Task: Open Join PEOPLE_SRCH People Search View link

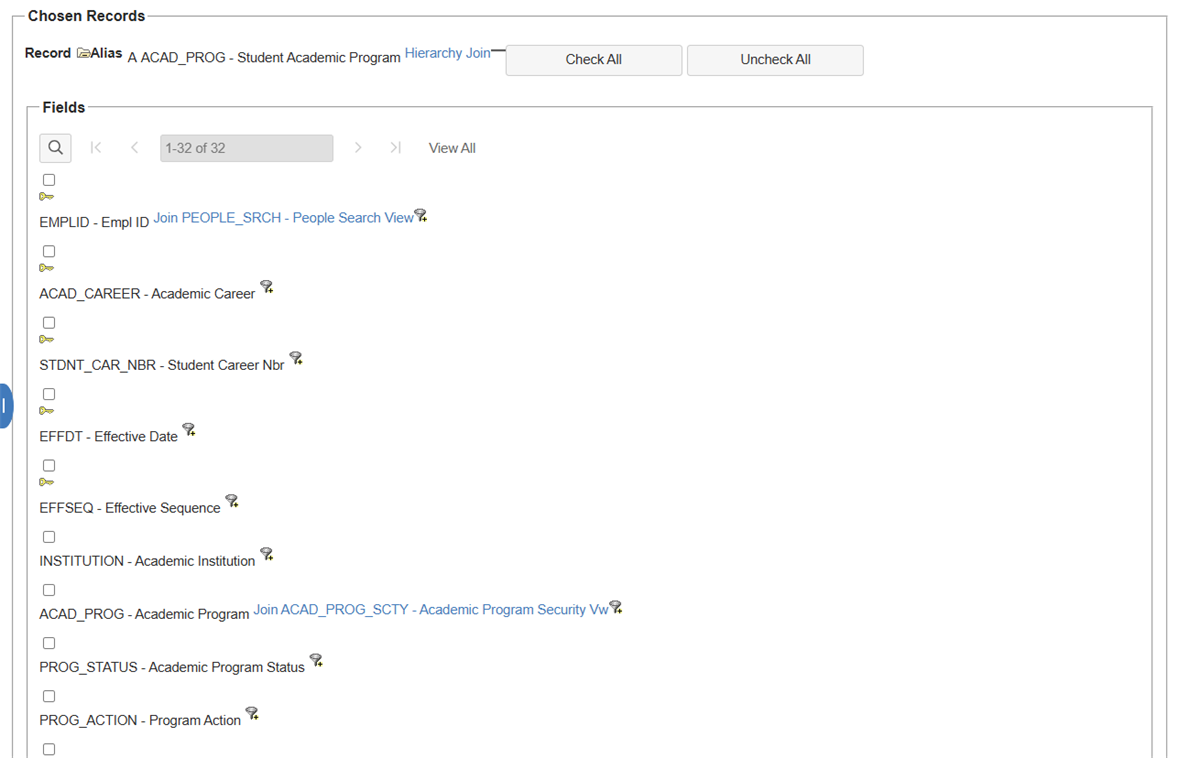Action: click(x=283, y=217)
